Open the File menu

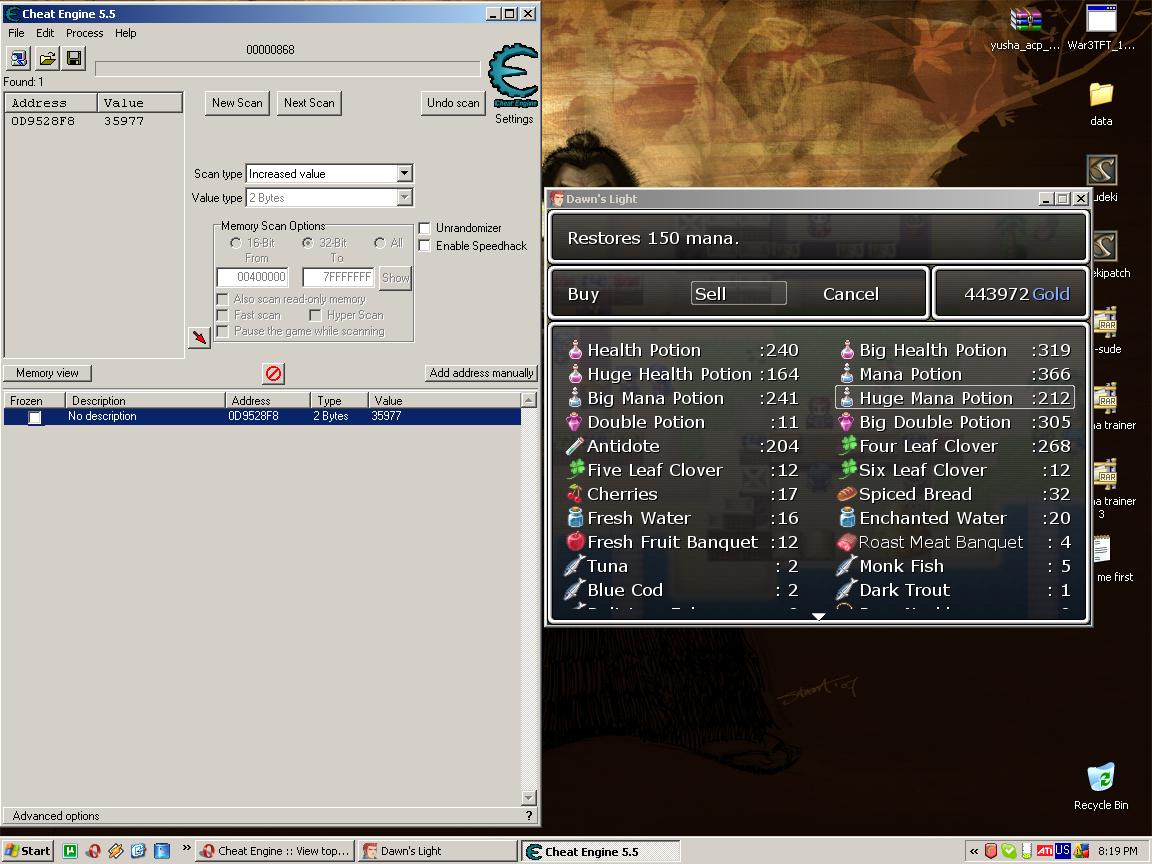pyautogui.click(x=16, y=33)
